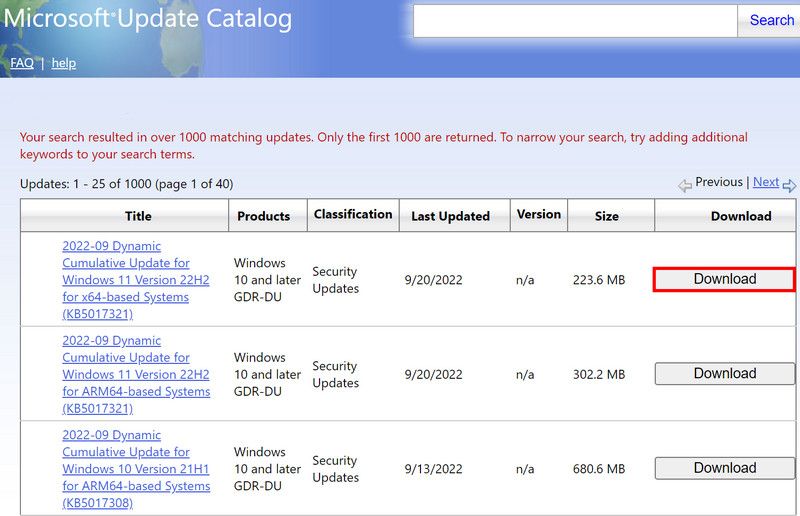Focus the catalog search input field
Image resolution: width=800 pixels, height=516 pixels.
coord(575,21)
